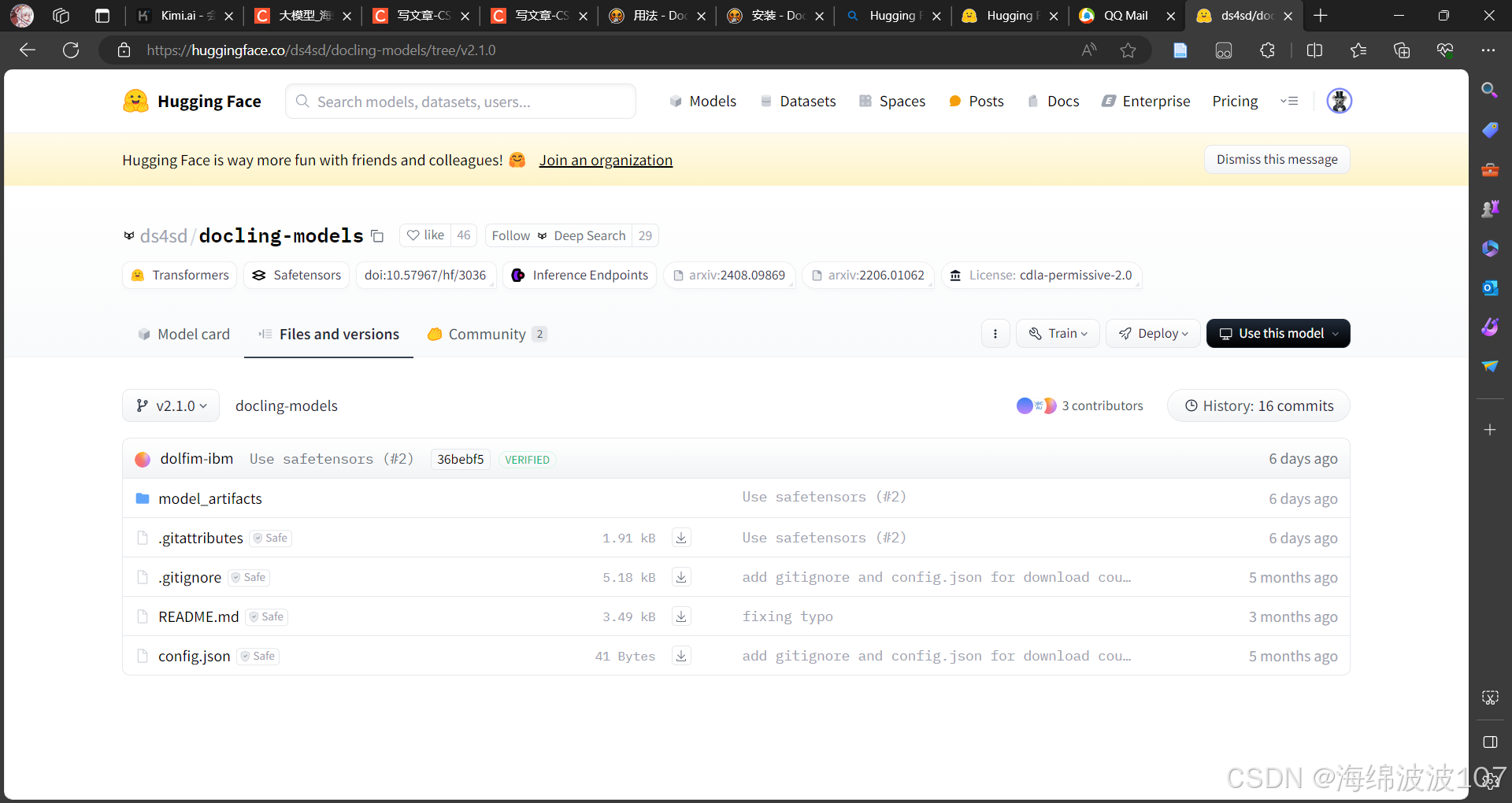Dismiss this message banner button
This screenshot has height=803, width=1512.
(1277, 159)
